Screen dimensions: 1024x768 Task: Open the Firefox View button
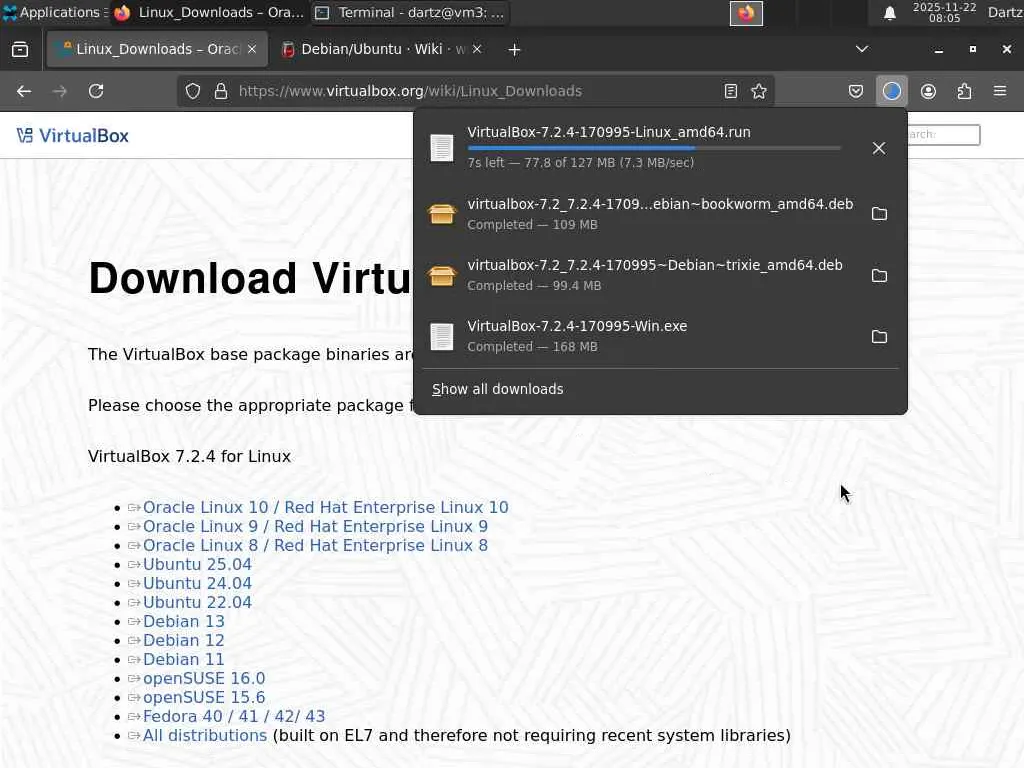20,50
